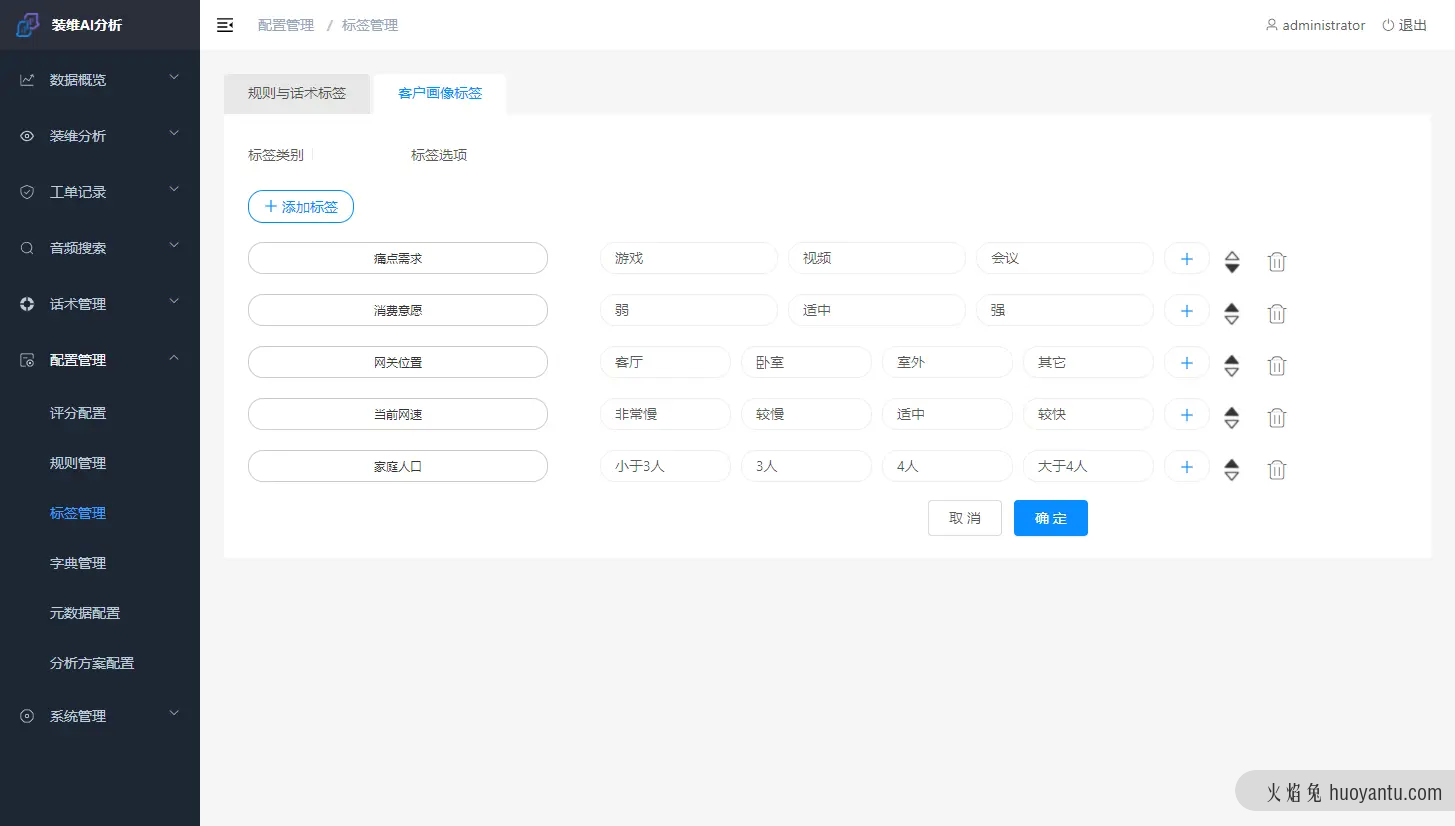Viewport: 1455px width, 826px height.
Task: Reorder 痛点需求 row with sort arrows
Action: click(x=1232, y=262)
